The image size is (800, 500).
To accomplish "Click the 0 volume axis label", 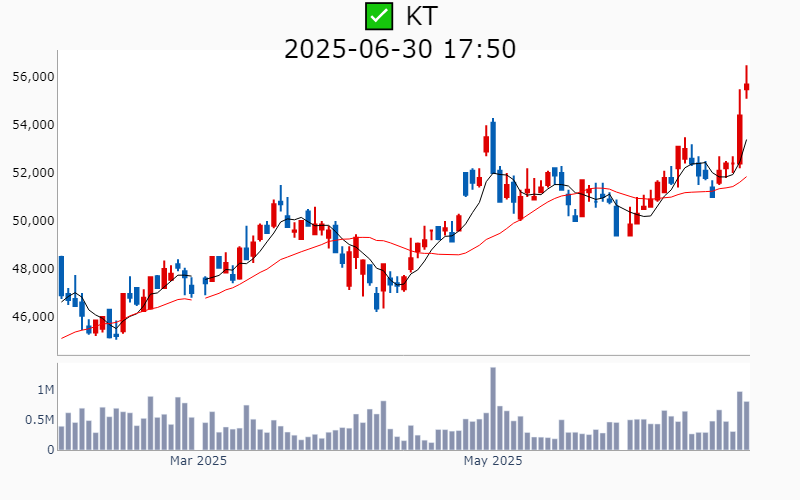I will click(51, 450).
